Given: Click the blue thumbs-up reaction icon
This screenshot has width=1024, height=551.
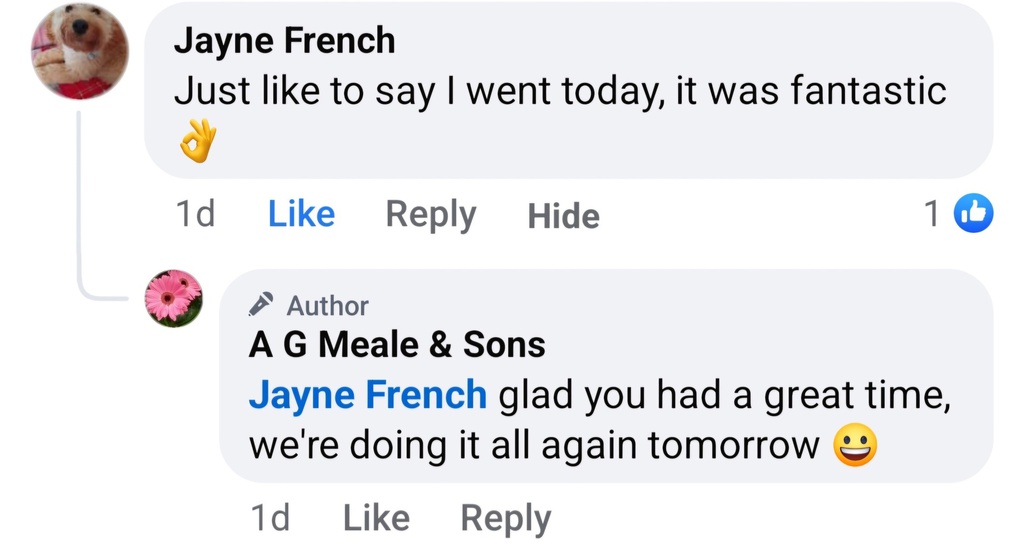Looking at the screenshot, I should [973, 214].
